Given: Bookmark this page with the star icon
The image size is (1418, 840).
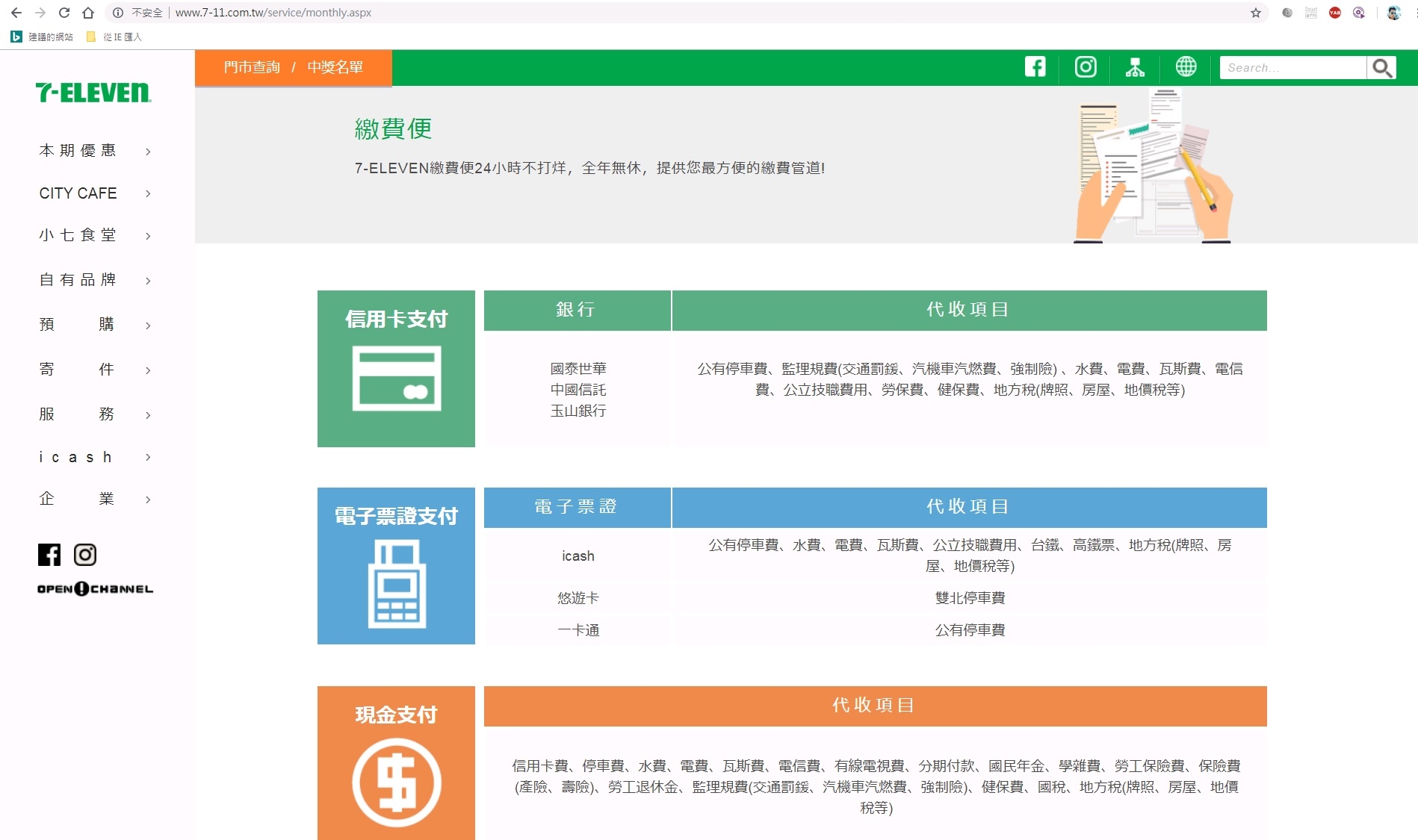Looking at the screenshot, I should pyautogui.click(x=1255, y=13).
